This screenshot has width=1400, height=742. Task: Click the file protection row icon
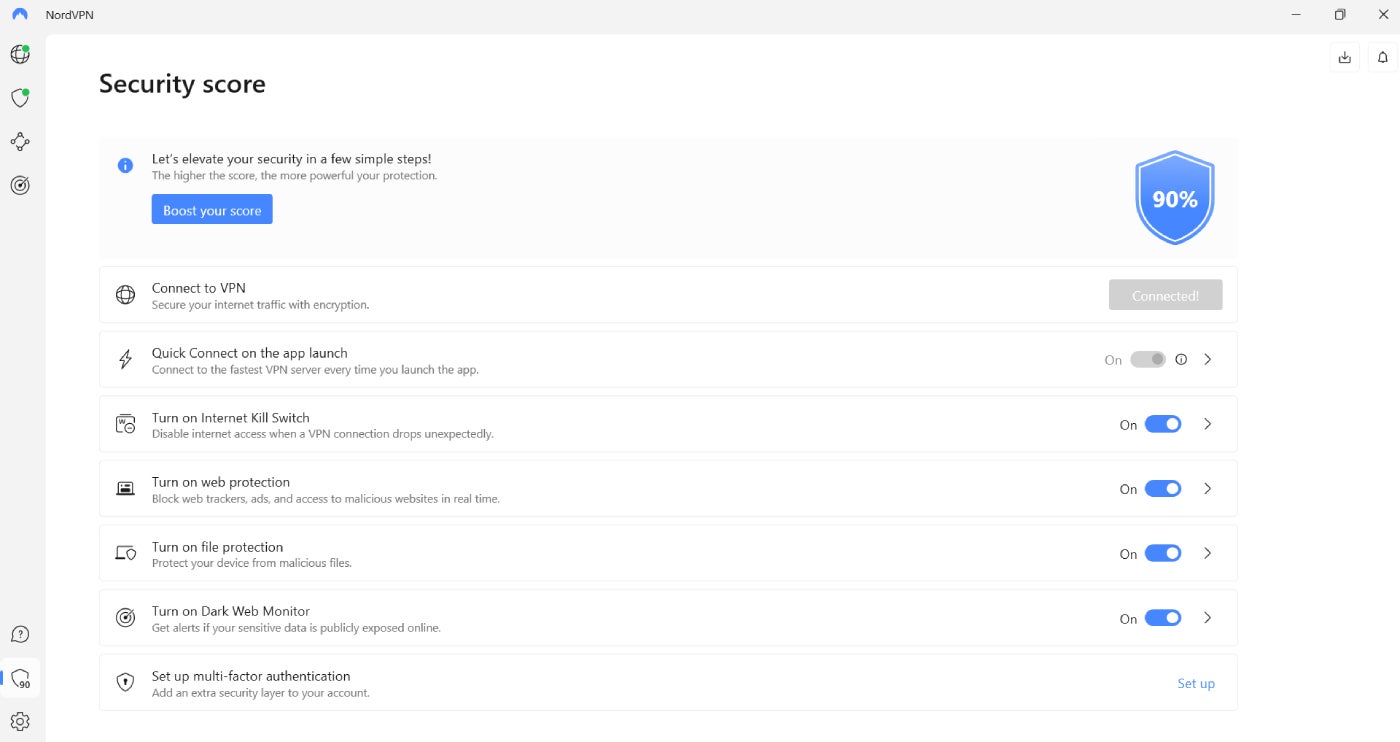pos(125,553)
